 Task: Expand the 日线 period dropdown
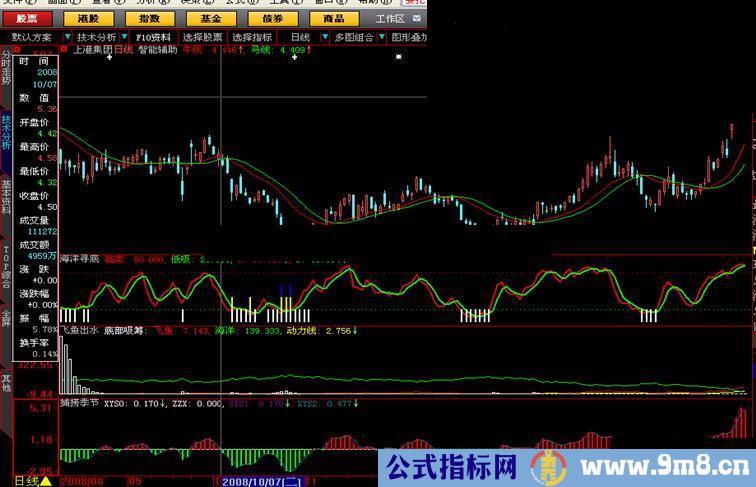click(x=299, y=37)
